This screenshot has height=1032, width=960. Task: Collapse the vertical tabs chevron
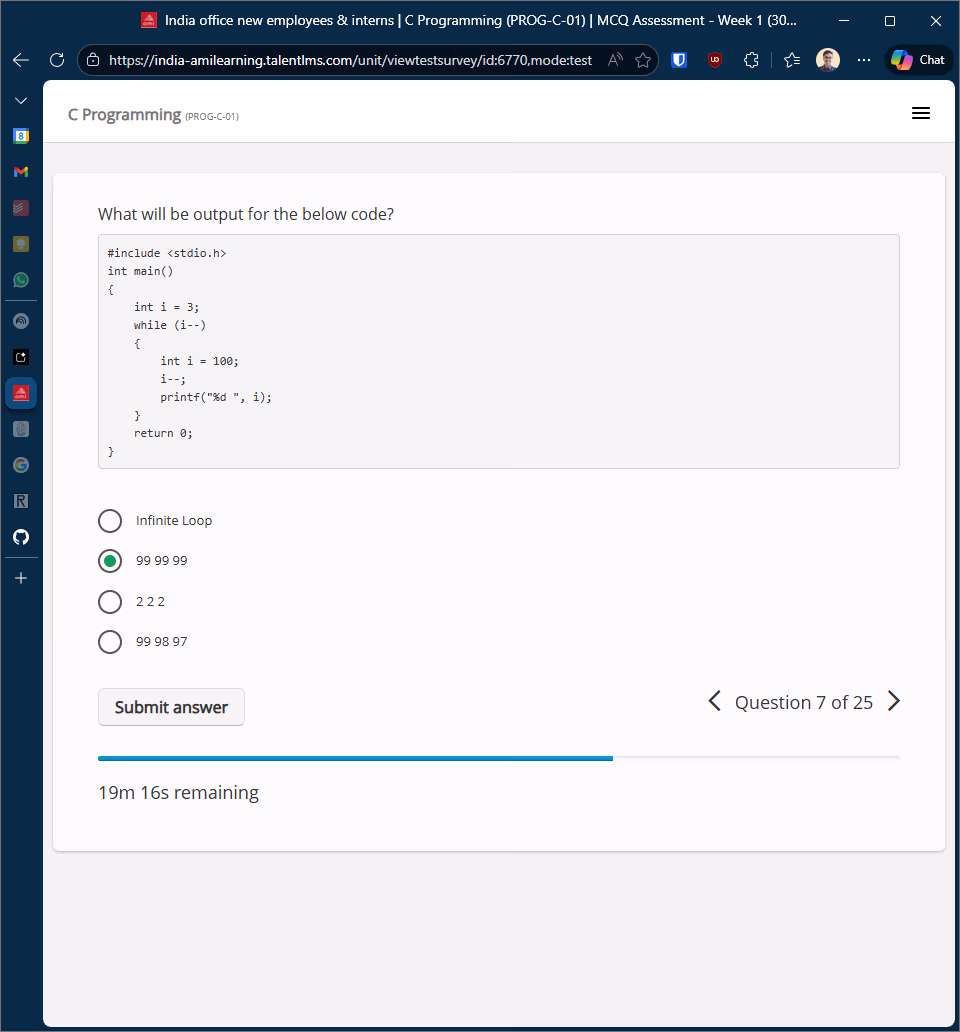pos(21,101)
